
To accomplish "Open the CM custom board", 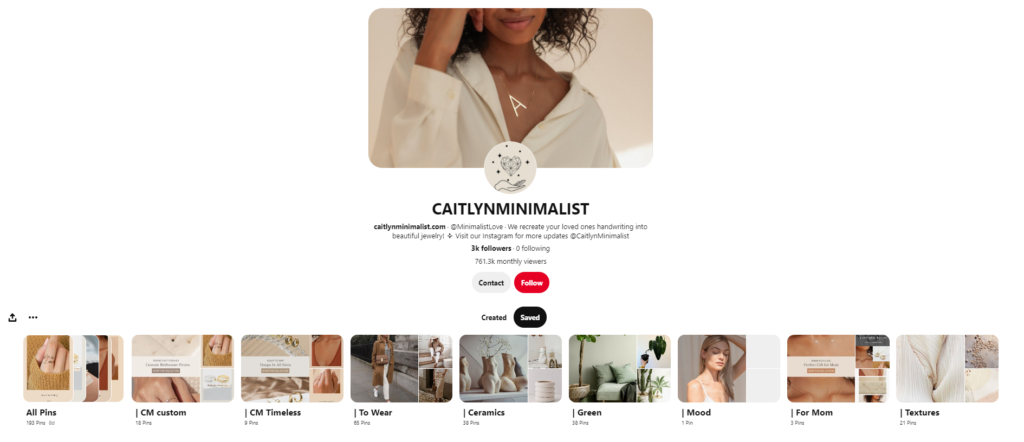I will (x=182, y=369).
